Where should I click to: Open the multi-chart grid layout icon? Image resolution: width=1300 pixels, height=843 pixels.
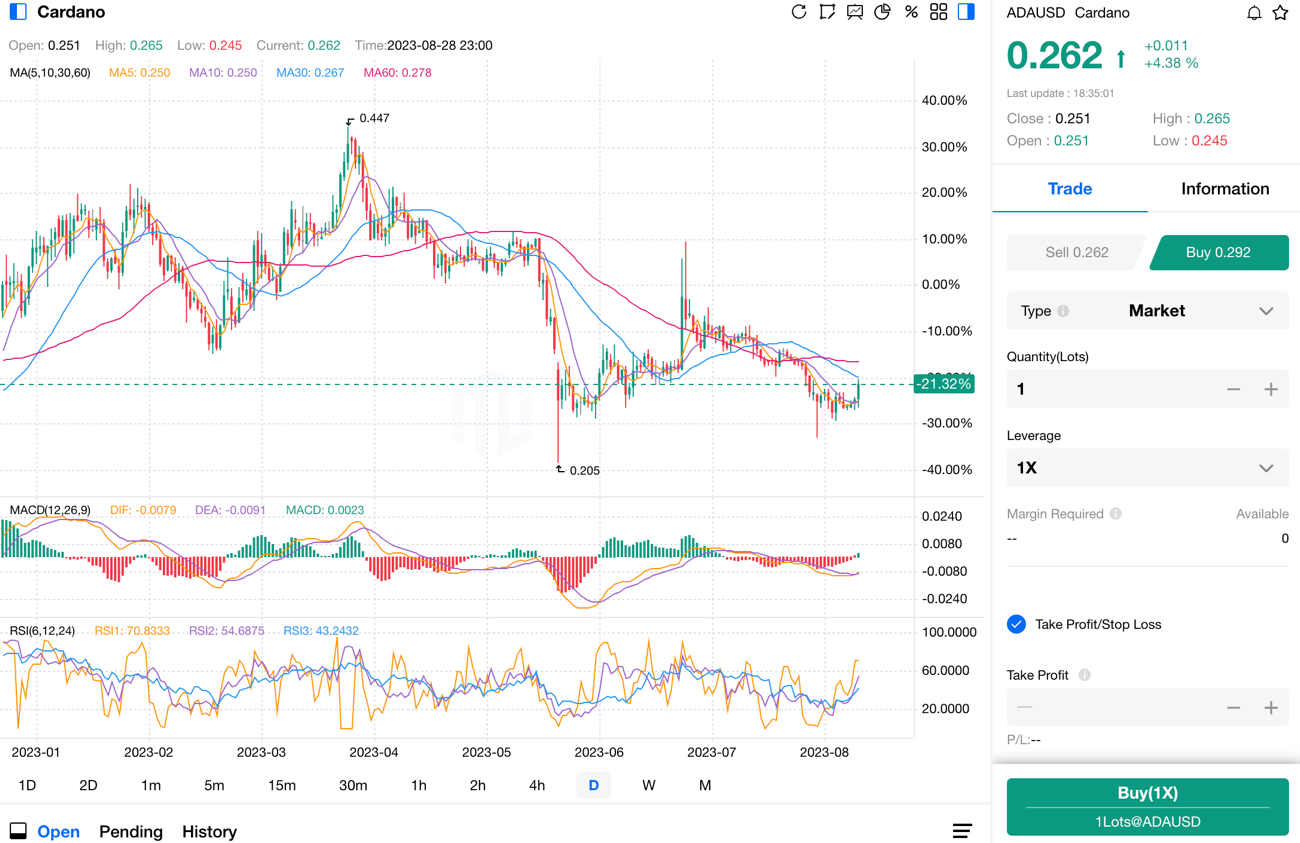pyautogui.click(x=938, y=12)
